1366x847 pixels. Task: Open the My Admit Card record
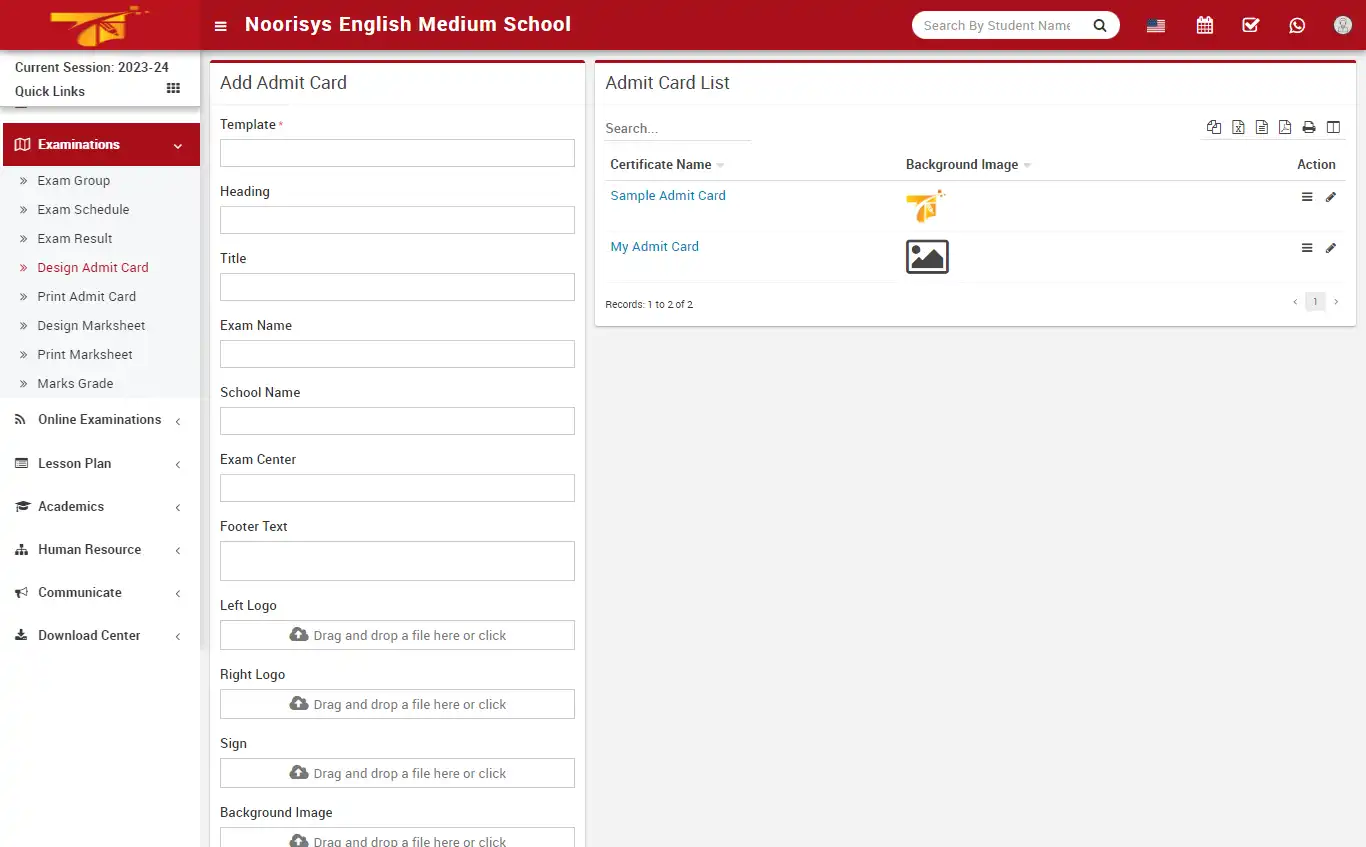(654, 246)
